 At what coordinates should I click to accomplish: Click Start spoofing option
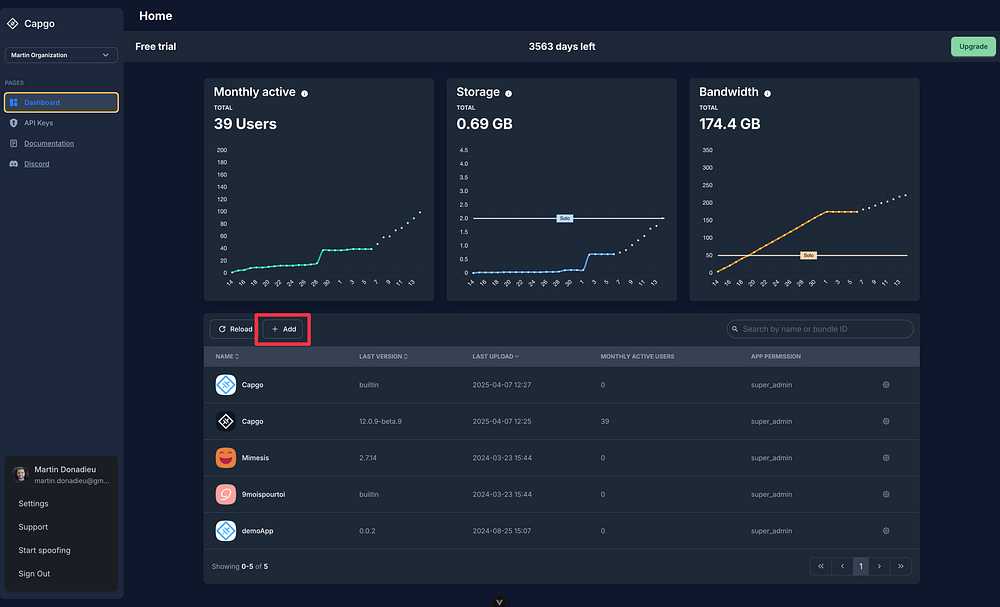(x=44, y=550)
